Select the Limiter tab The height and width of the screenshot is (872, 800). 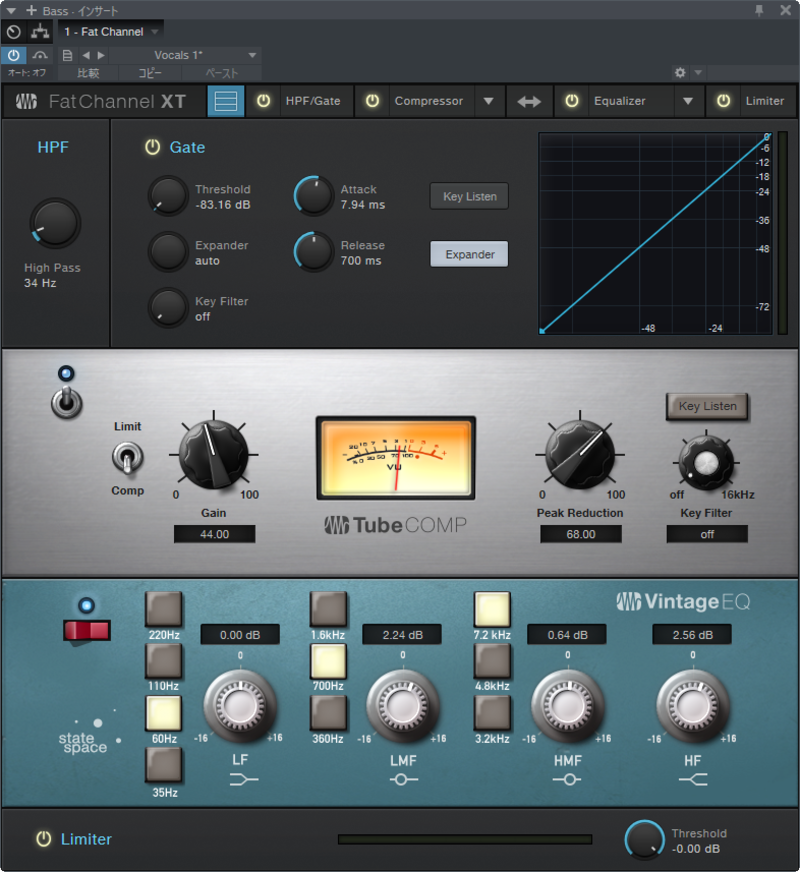pos(765,101)
